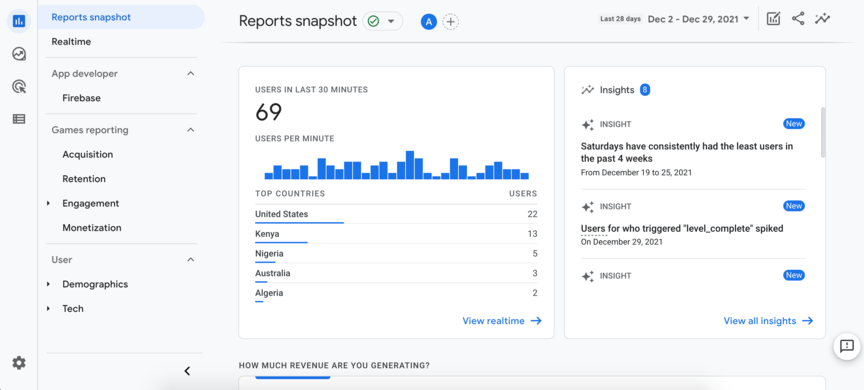Open the Explore icon in left rail
This screenshot has height=390, width=864.
click(19, 54)
